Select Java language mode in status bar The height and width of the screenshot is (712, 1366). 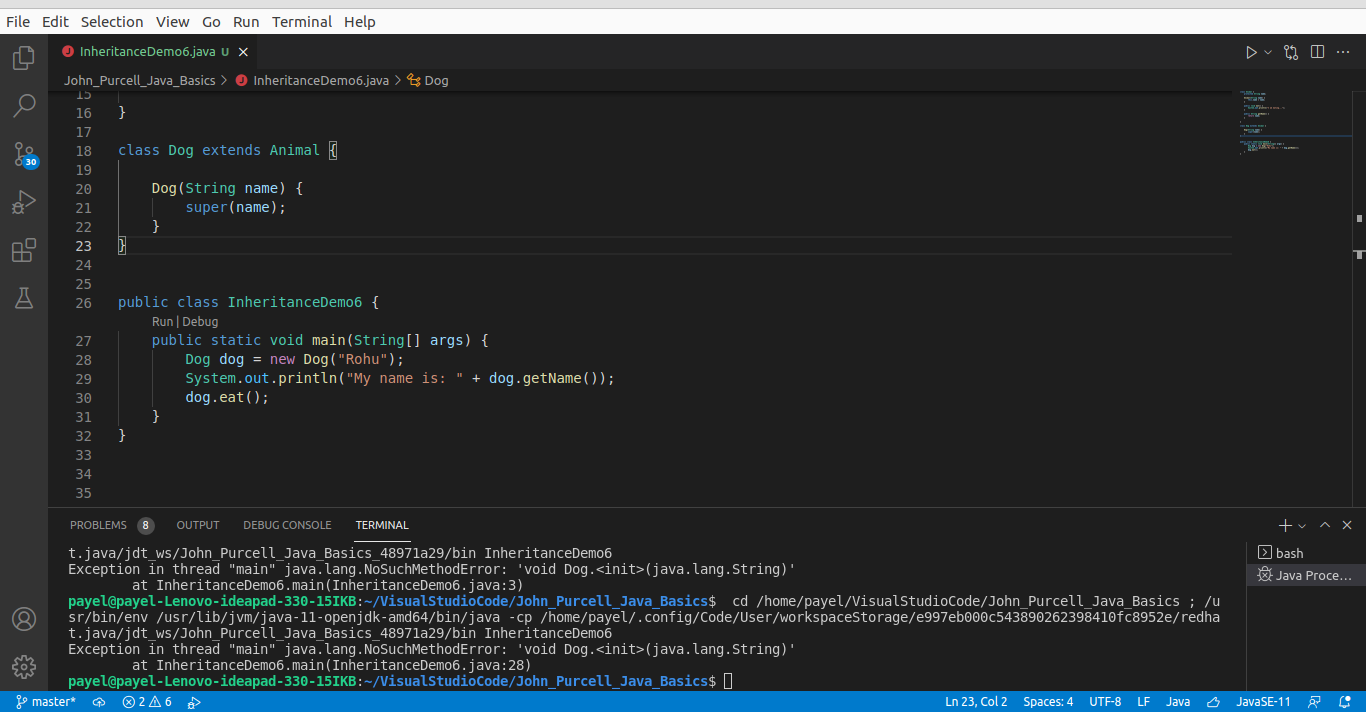[x=1178, y=702]
